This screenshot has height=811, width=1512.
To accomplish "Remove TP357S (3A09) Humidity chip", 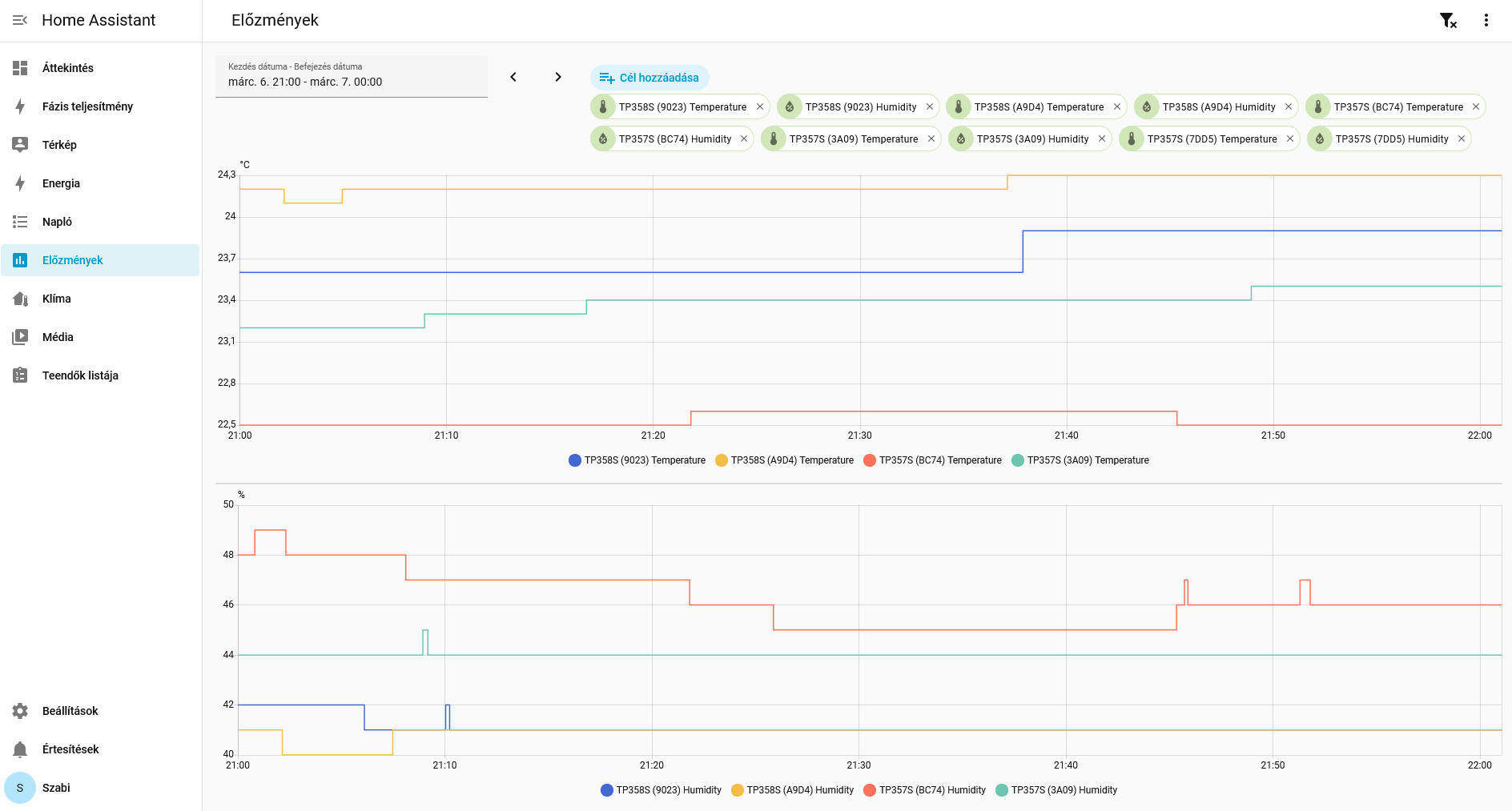I will coord(1102,139).
